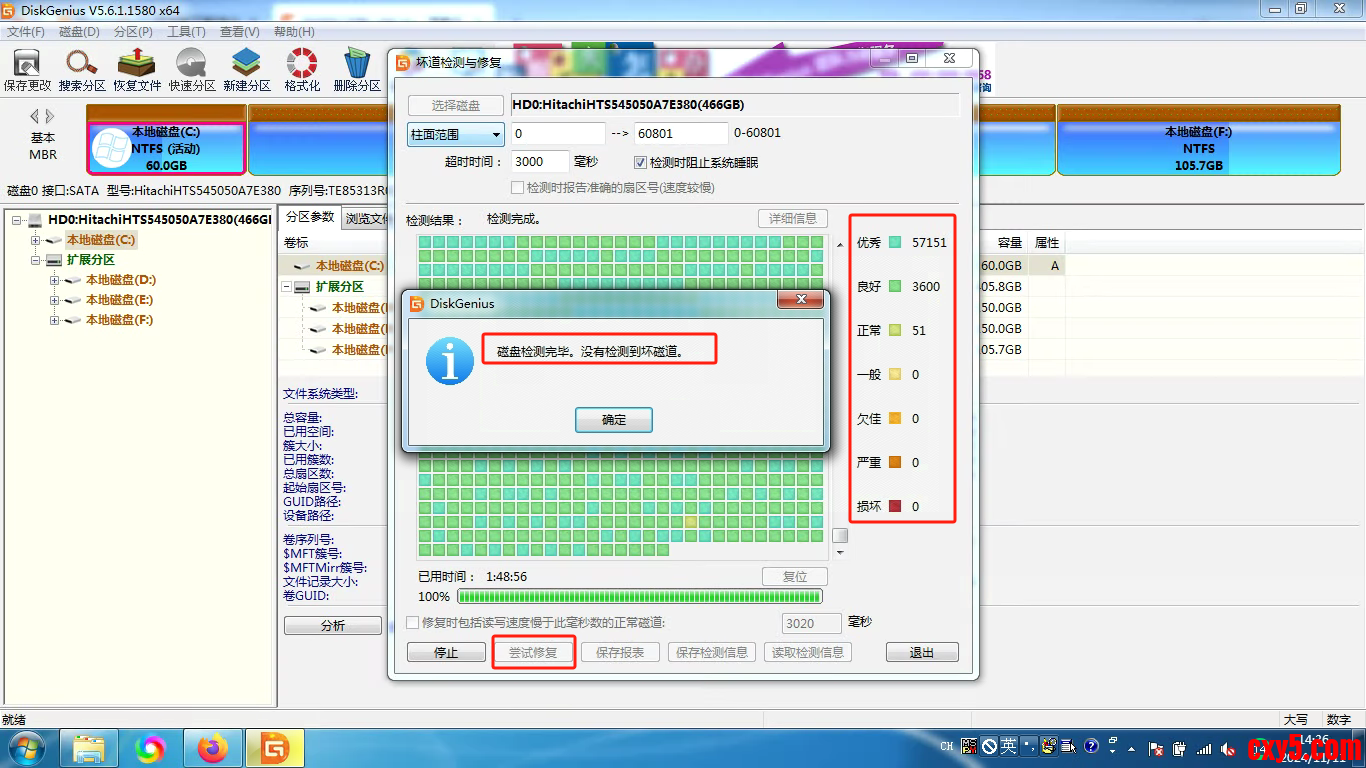The width and height of the screenshot is (1366, 768).
Task: Collapse the 扩展分区 tree node
Action: click(36, 260)
